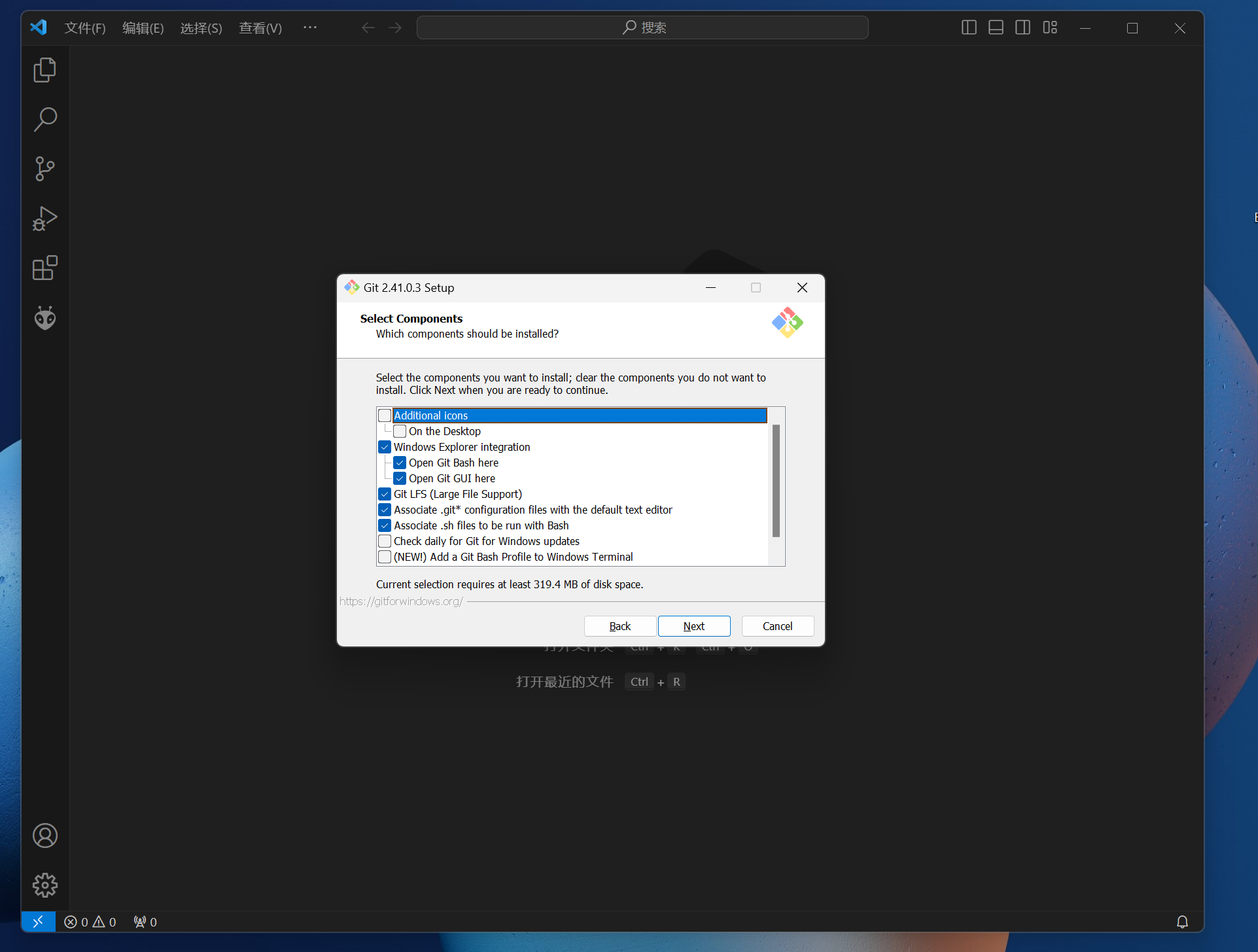Image resolution: width=1258 pixels, height=952 pixels.
Task: Uncheck Git LFS (Large File Support)
Action: pos(385,494)
